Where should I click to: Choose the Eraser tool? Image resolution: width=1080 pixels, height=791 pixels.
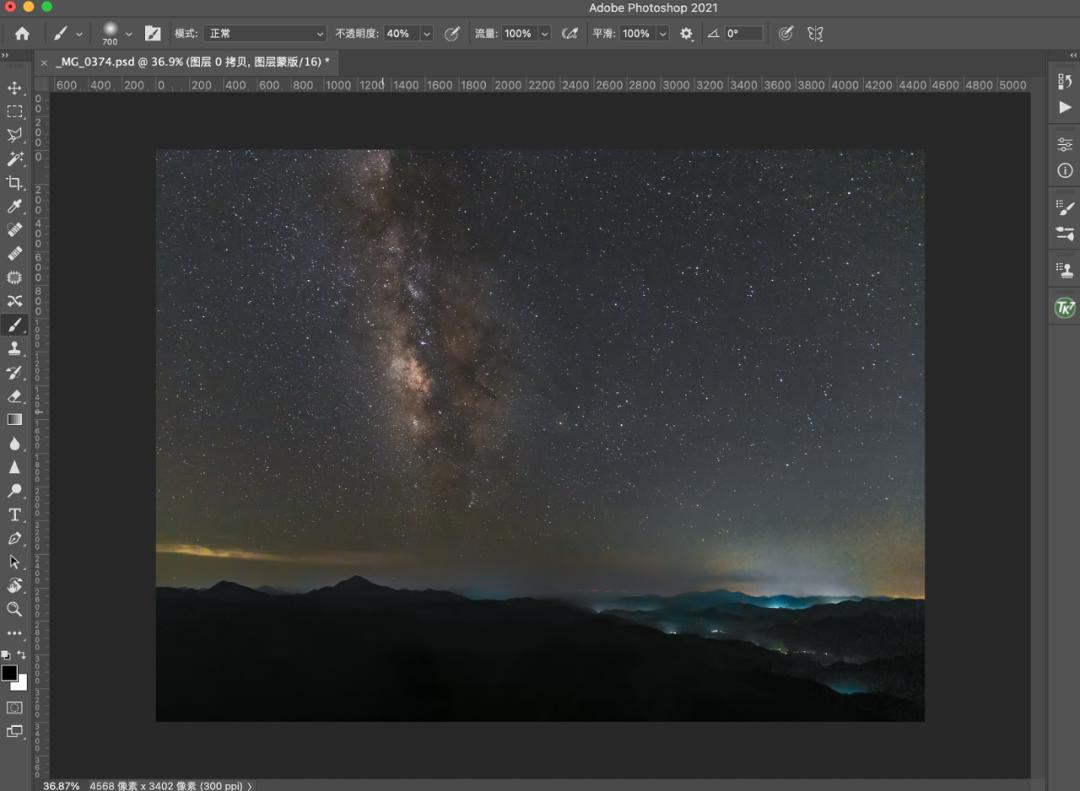tap(14, 396)
